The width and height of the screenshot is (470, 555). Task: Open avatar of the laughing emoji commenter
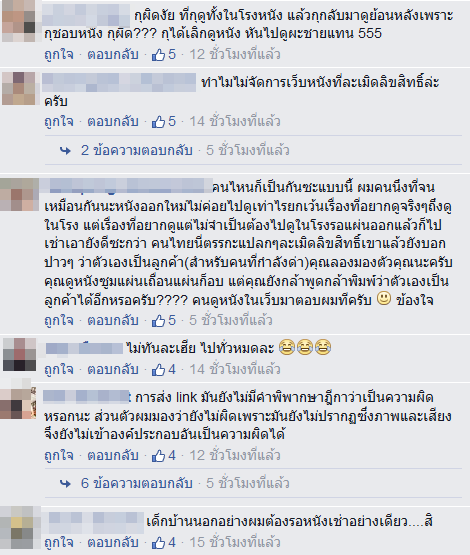[x=19, y=354]
